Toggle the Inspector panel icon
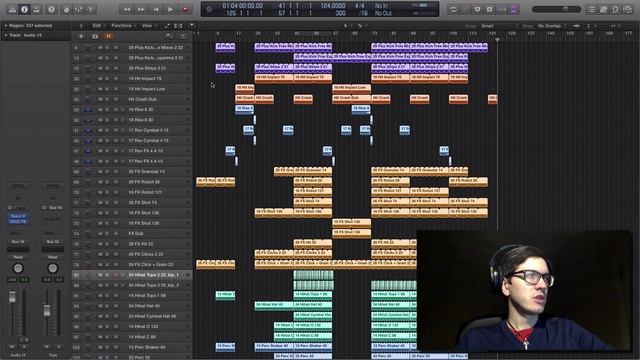This screenshot has height=360, width=640. (24, 9)
